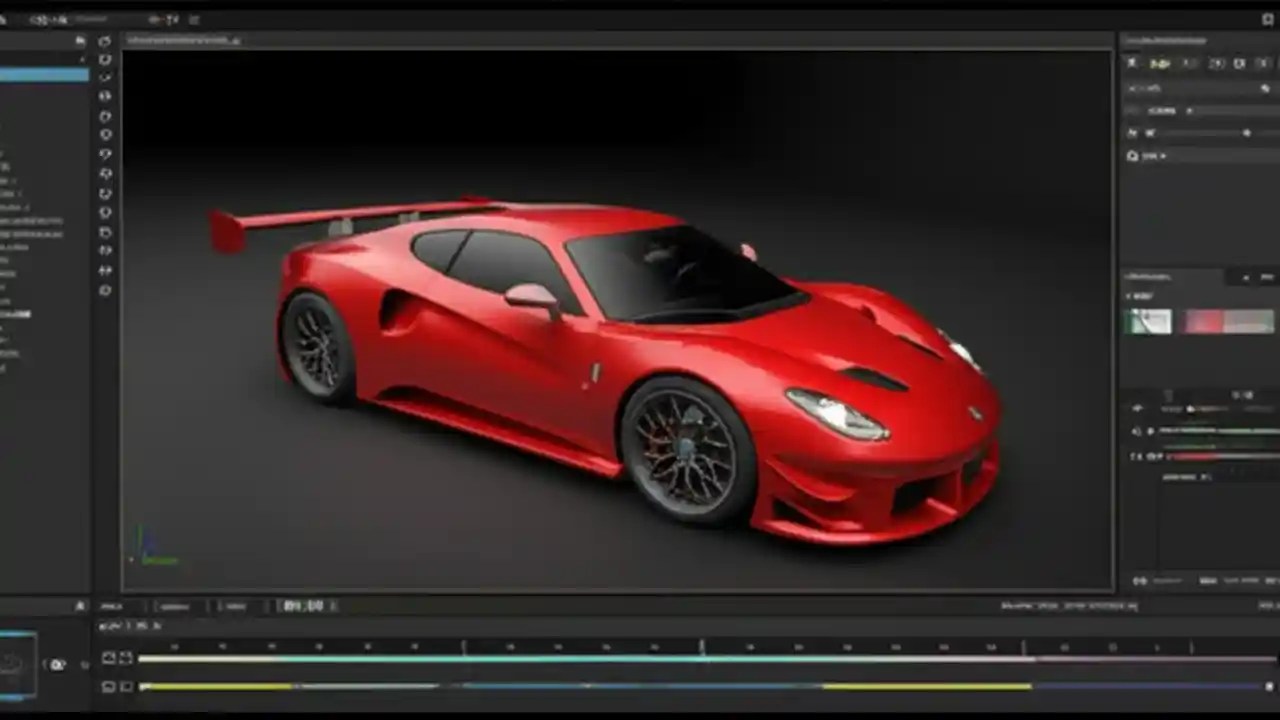Click the pin icon atop the right properties panel
1280x720 pixels.
point(1132,63)
